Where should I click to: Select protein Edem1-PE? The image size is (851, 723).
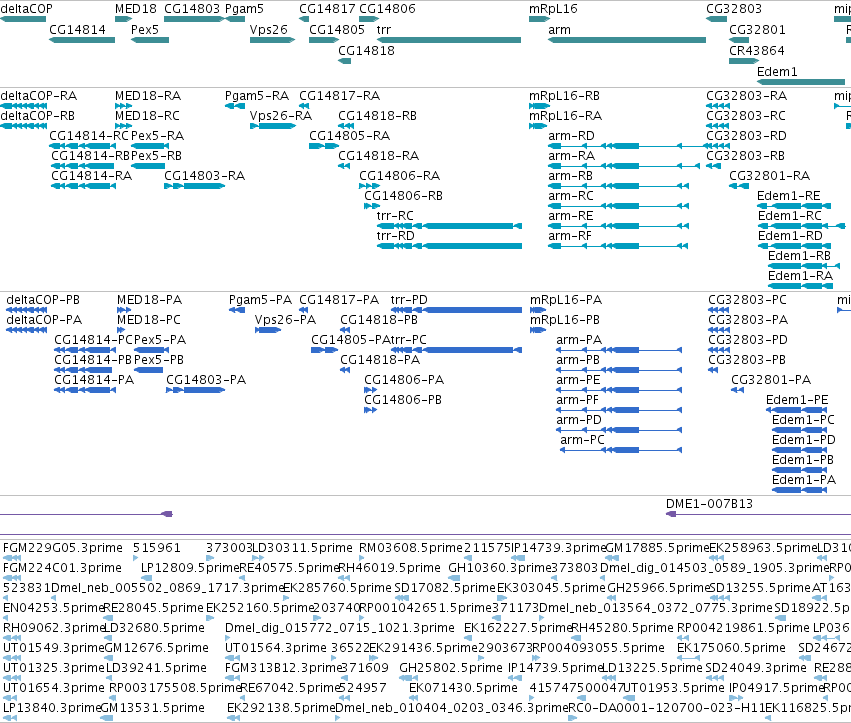[x=797, y=399]
